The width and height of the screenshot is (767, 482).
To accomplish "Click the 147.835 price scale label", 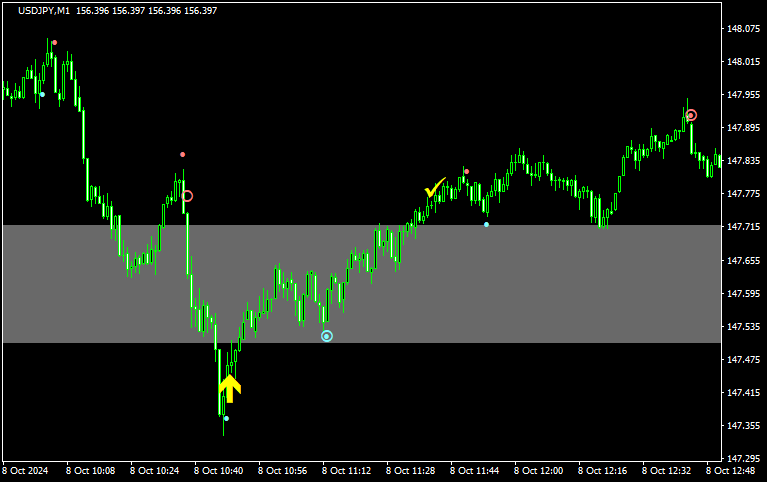I will 742,161.
